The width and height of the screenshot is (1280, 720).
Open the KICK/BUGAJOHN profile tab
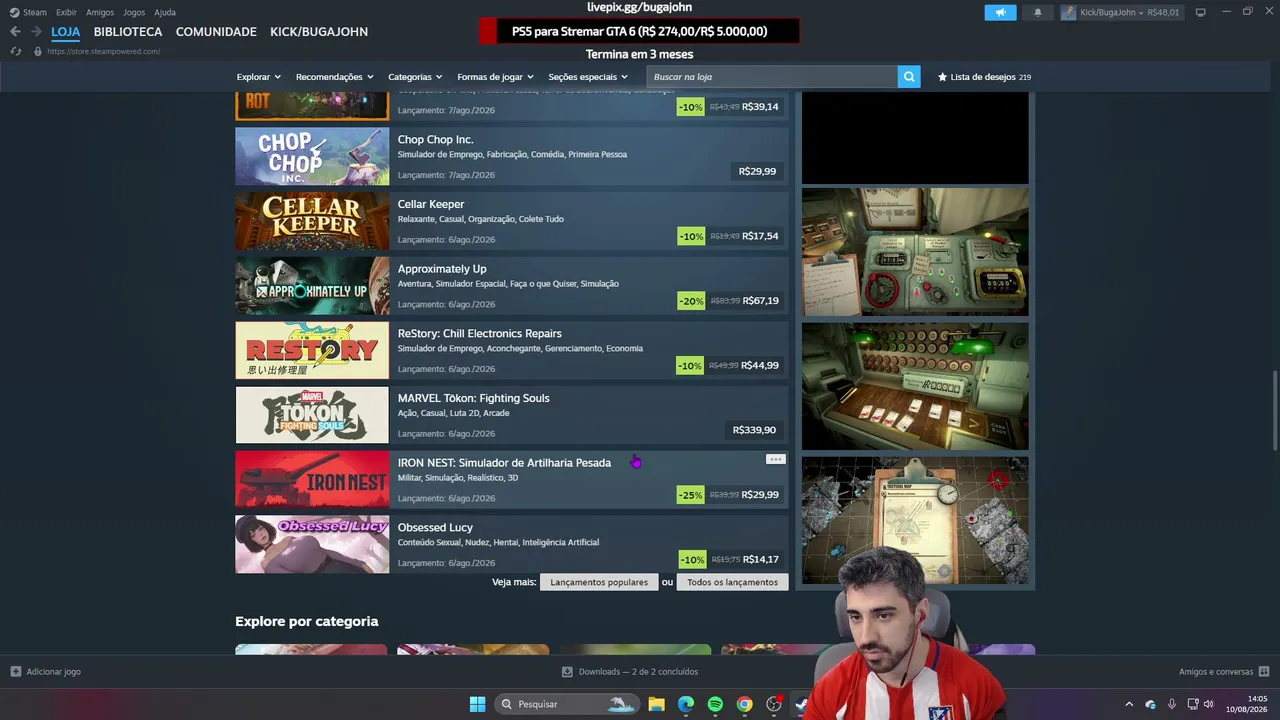click(x=319, y=32)
